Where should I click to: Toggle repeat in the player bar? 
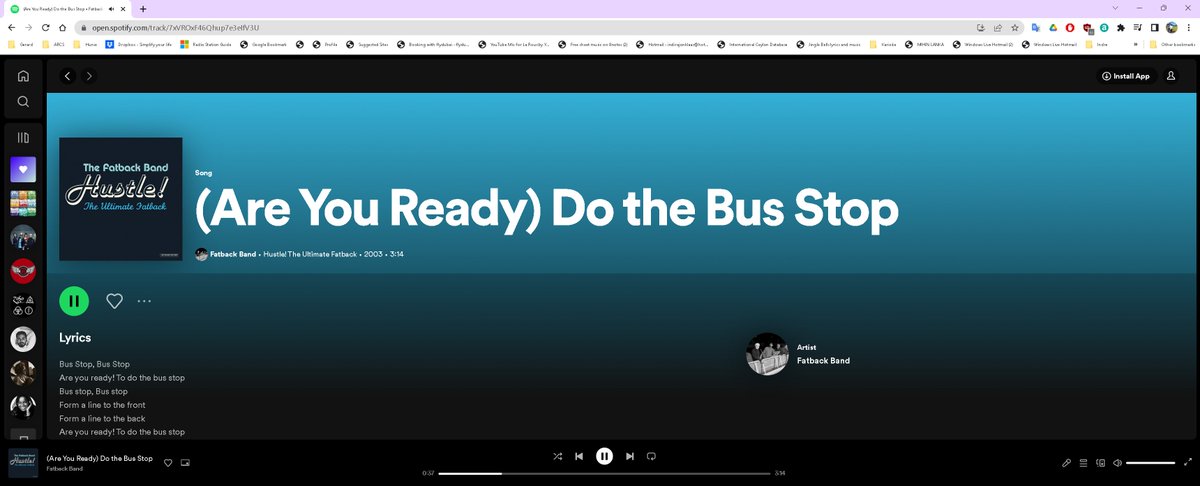pos(651,456)
